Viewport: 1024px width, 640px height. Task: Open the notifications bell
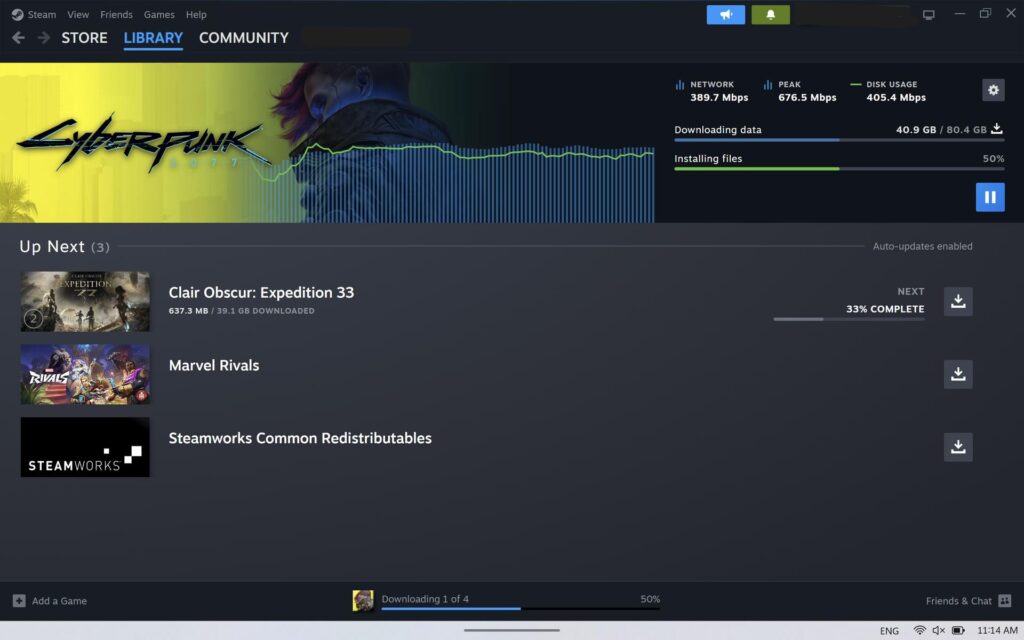click(x=770, y=13)
